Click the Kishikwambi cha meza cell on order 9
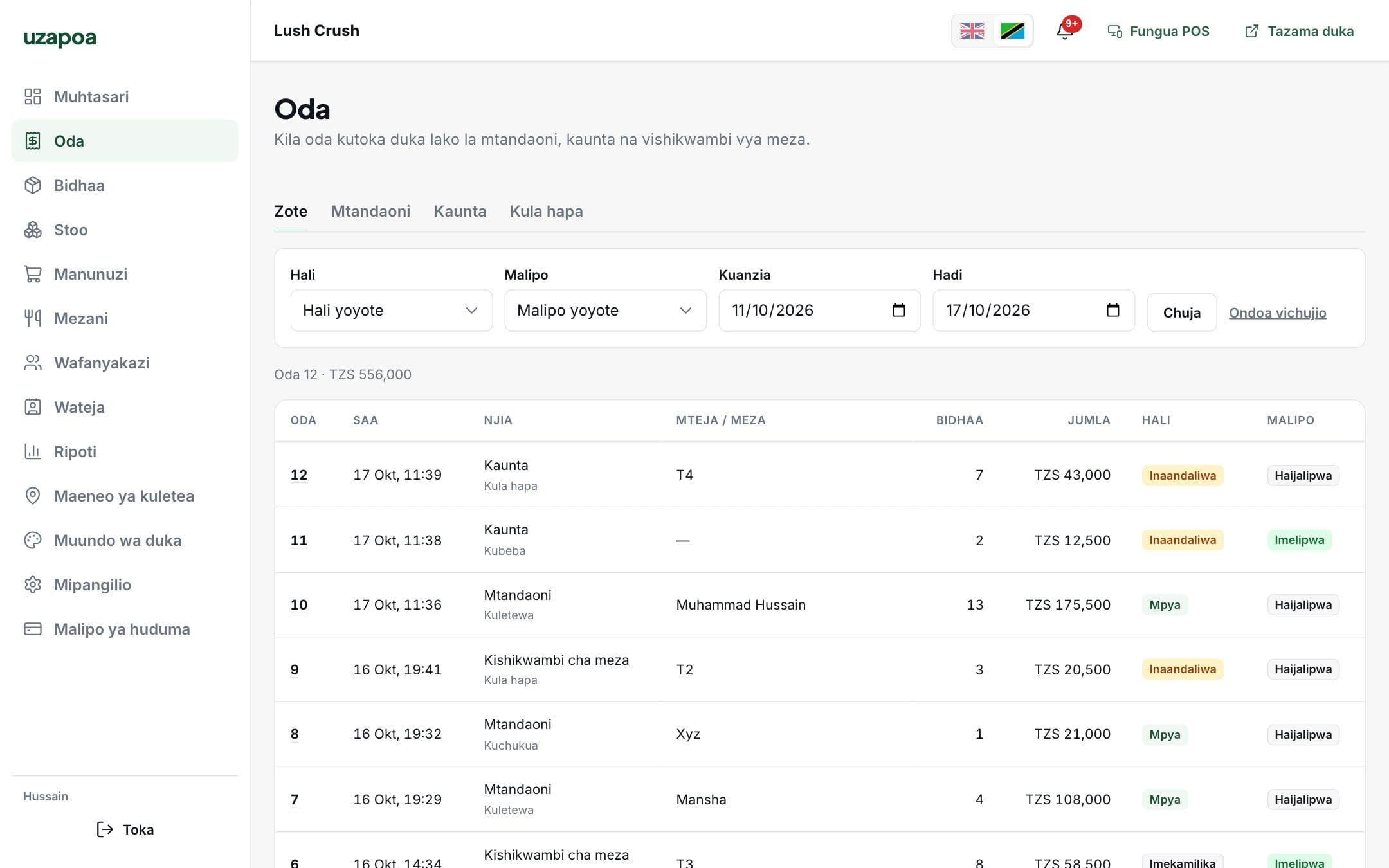The width and height of the screenshot is (1389, 868). [556, 660]
